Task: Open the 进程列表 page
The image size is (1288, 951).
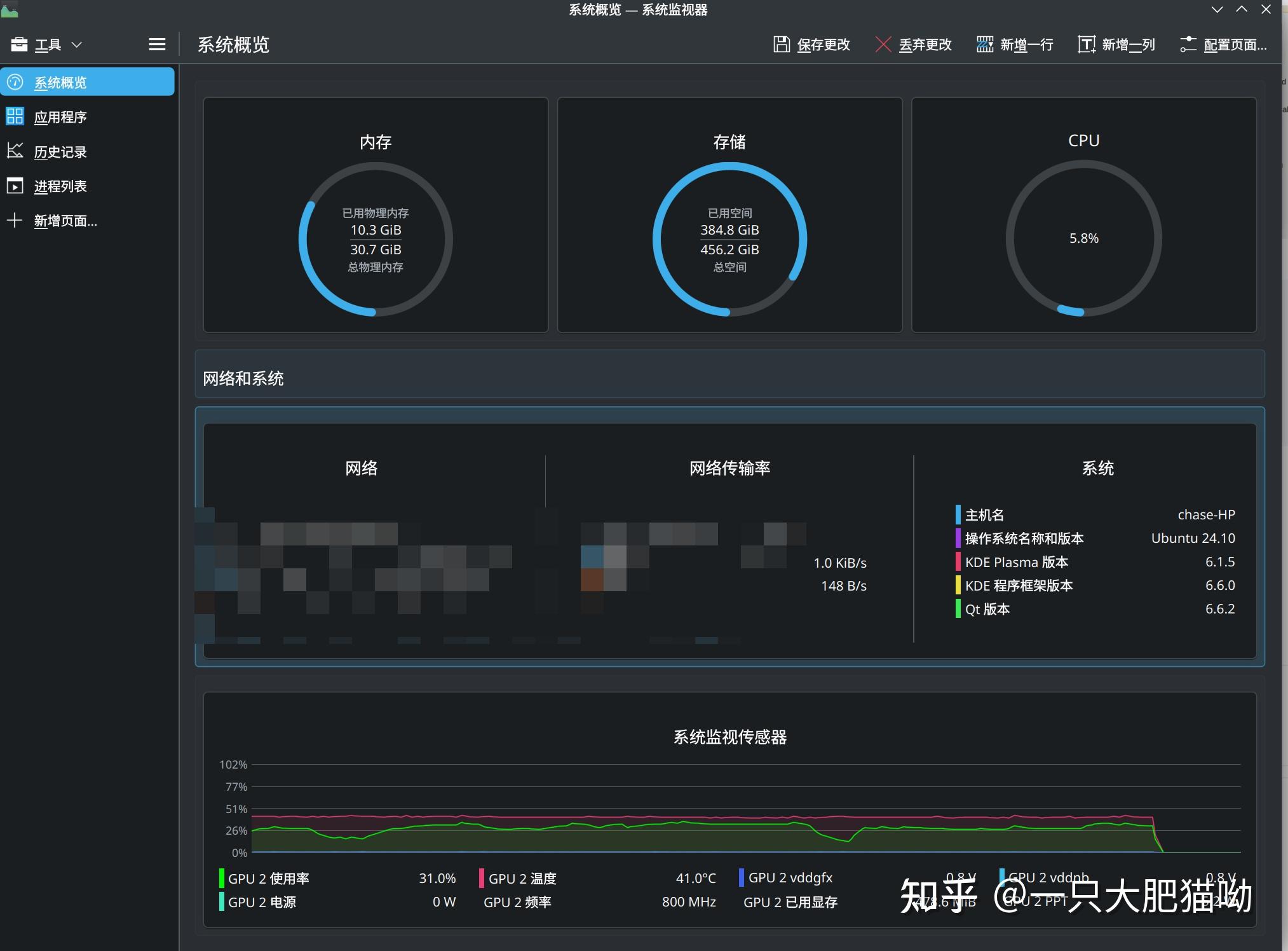Action: coord(61,186)
